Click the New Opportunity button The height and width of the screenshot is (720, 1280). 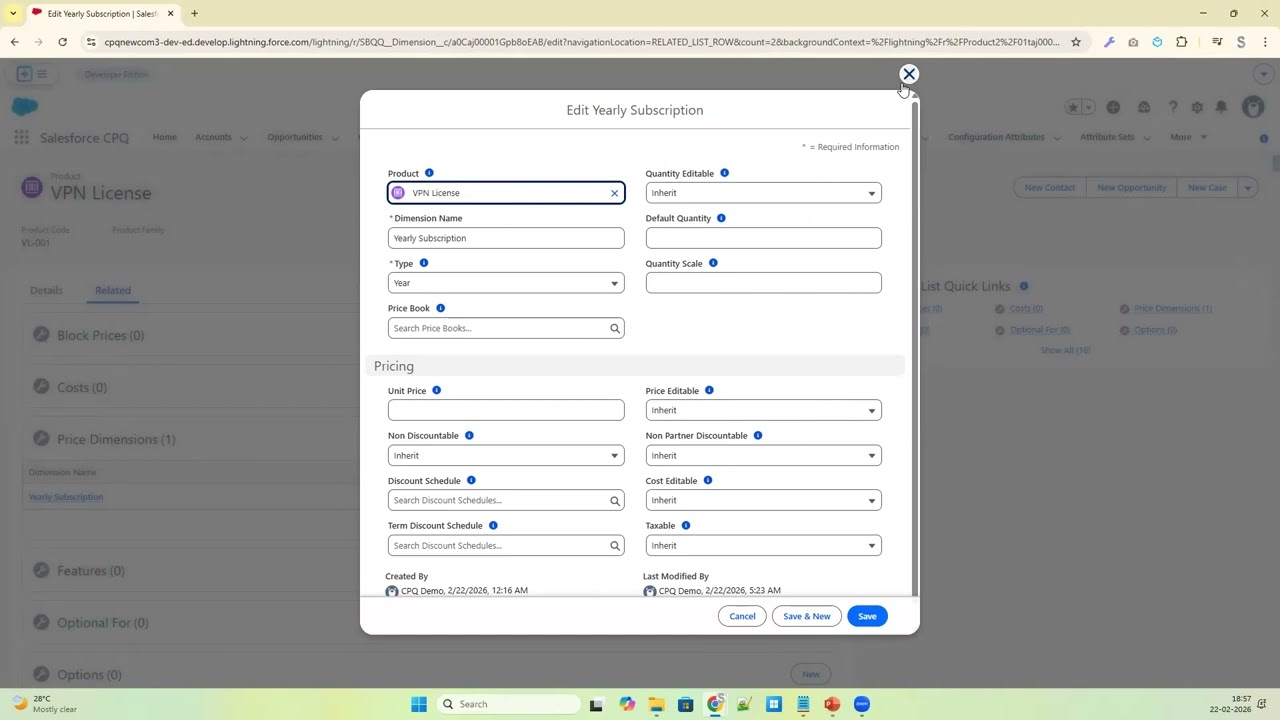click(x=1131, y=187)
